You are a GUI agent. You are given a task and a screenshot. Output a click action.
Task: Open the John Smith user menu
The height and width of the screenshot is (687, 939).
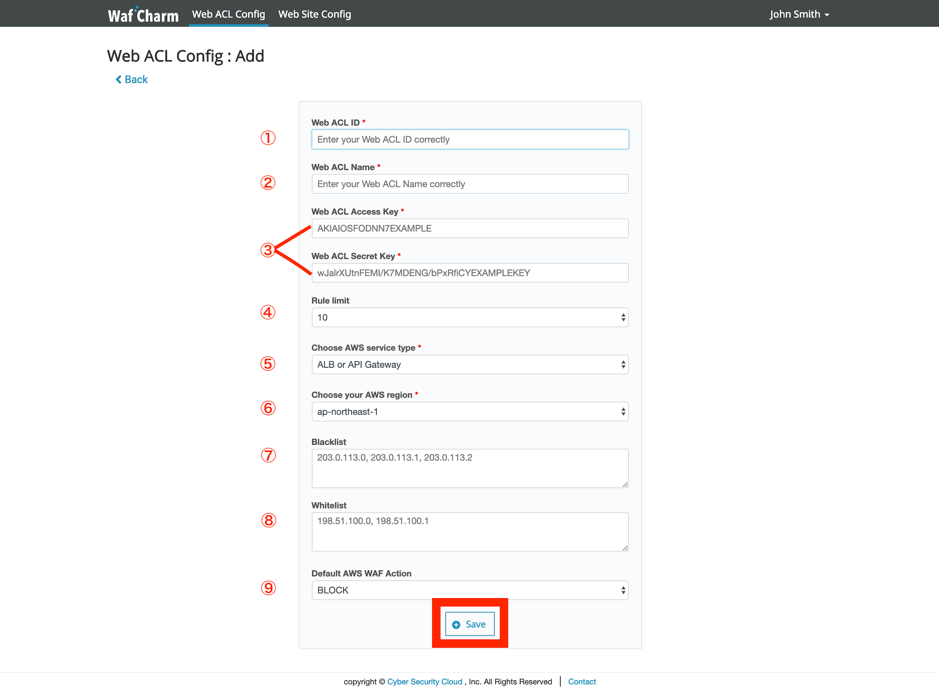point(799,14)
